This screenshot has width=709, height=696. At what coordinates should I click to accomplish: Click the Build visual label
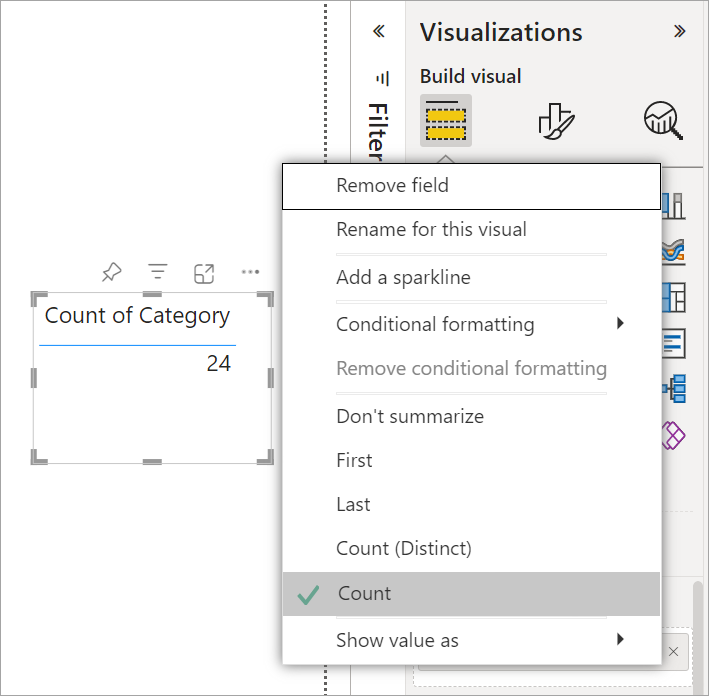pyautogui.click(x=470, y=76)
